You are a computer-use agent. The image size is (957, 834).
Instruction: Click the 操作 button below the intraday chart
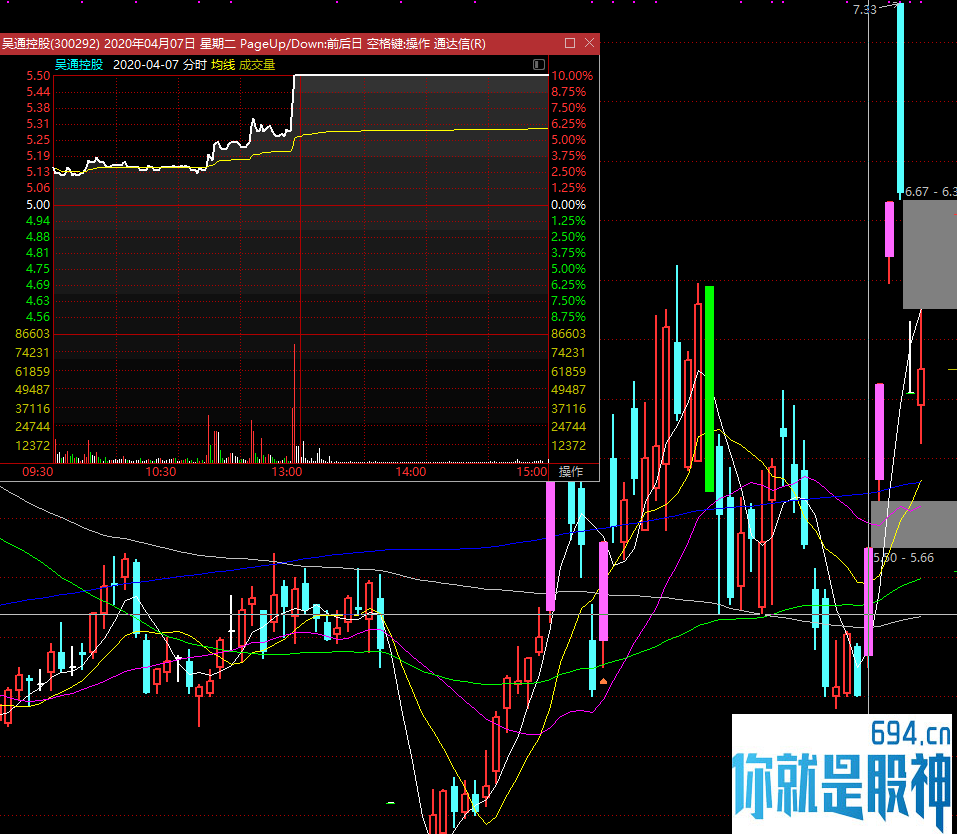(571, 471)
